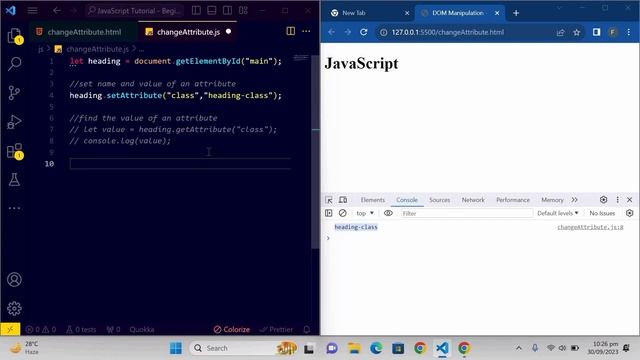
Task: Open the editor More Actions menu
Action: (x=306, y=31)
